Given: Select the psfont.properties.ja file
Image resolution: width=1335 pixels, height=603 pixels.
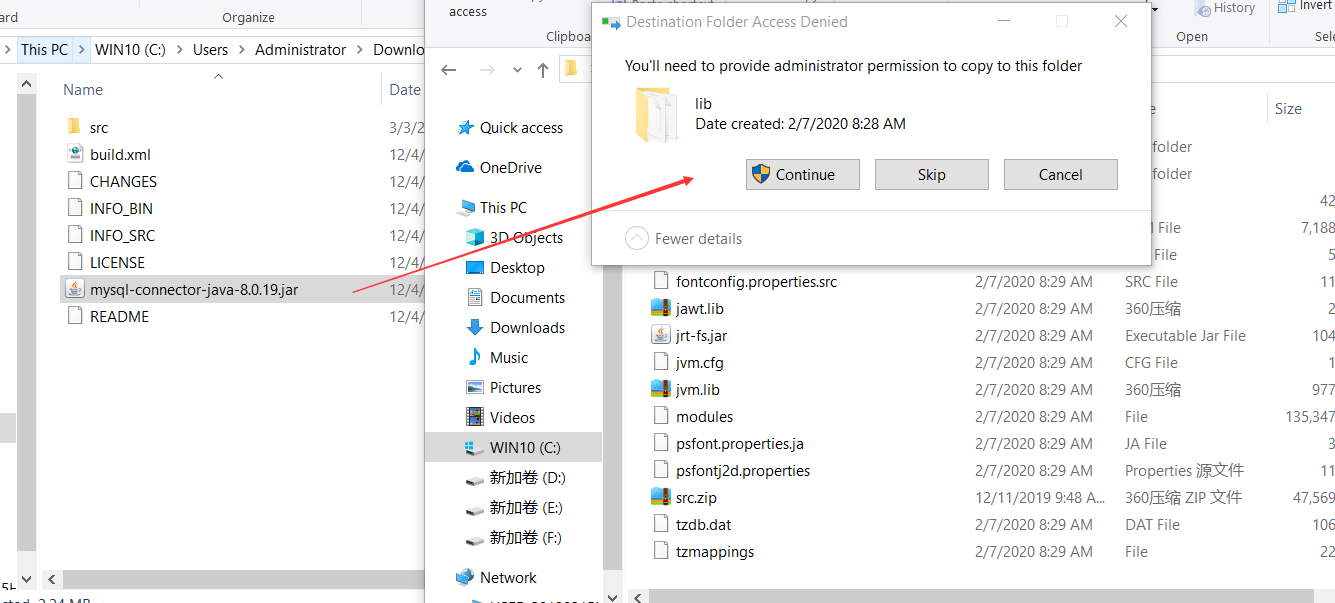Looking at the screenshot, I should point(740,444).
